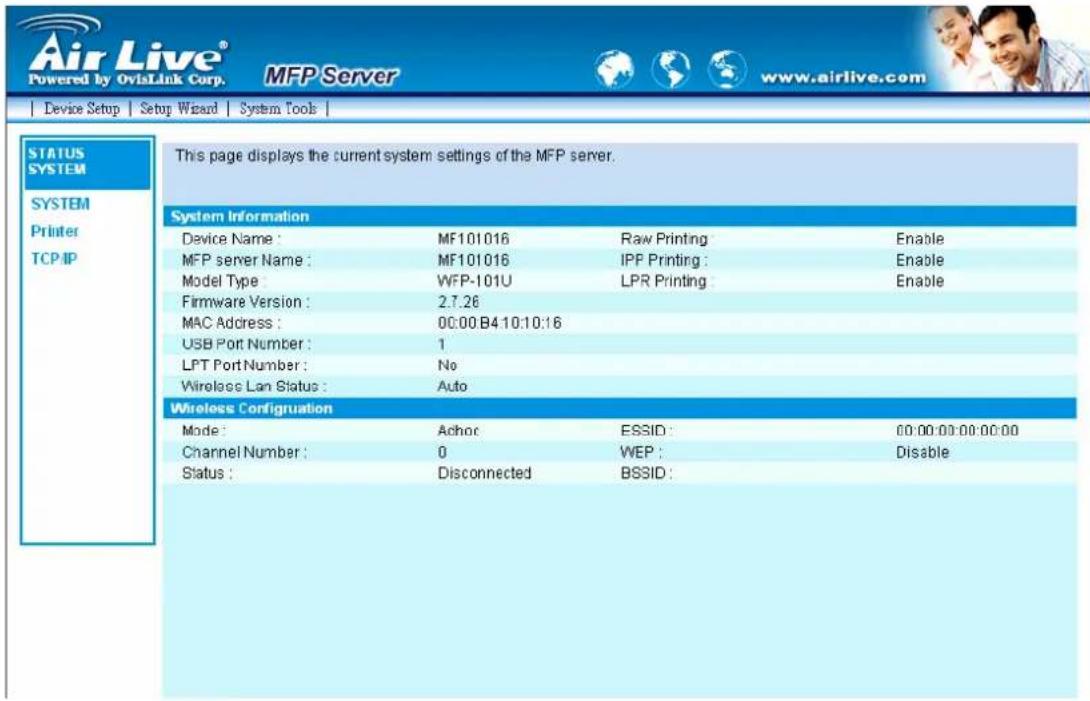This screenshot has width=1090, height=701.
Task: Open the Setup Wizard menu
Action: tap(179, 108)
